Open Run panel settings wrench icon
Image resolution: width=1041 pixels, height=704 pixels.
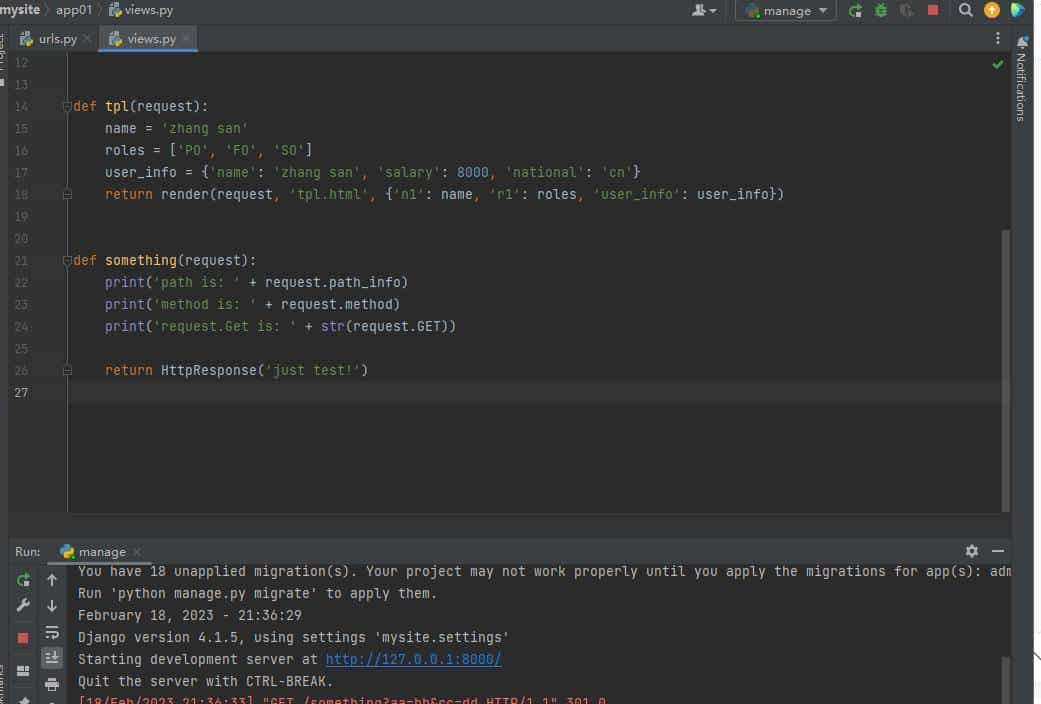click(x=23, y=606)
